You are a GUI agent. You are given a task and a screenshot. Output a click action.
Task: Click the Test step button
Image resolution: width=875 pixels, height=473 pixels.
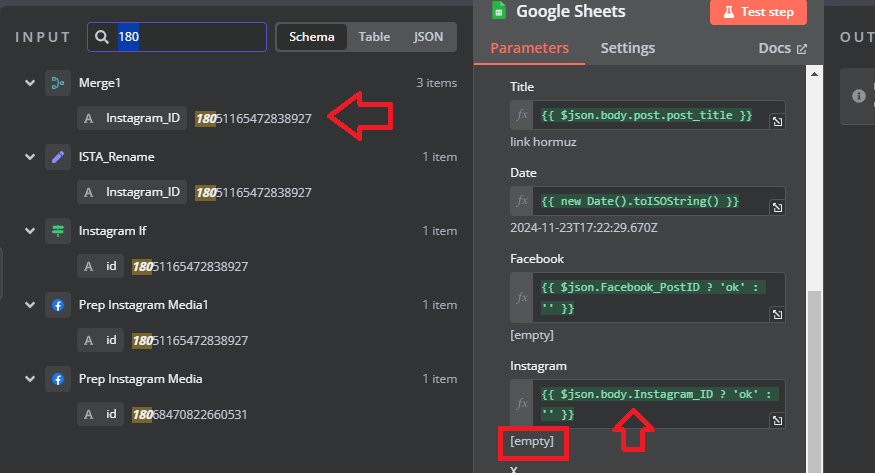(x=758, y=12)
